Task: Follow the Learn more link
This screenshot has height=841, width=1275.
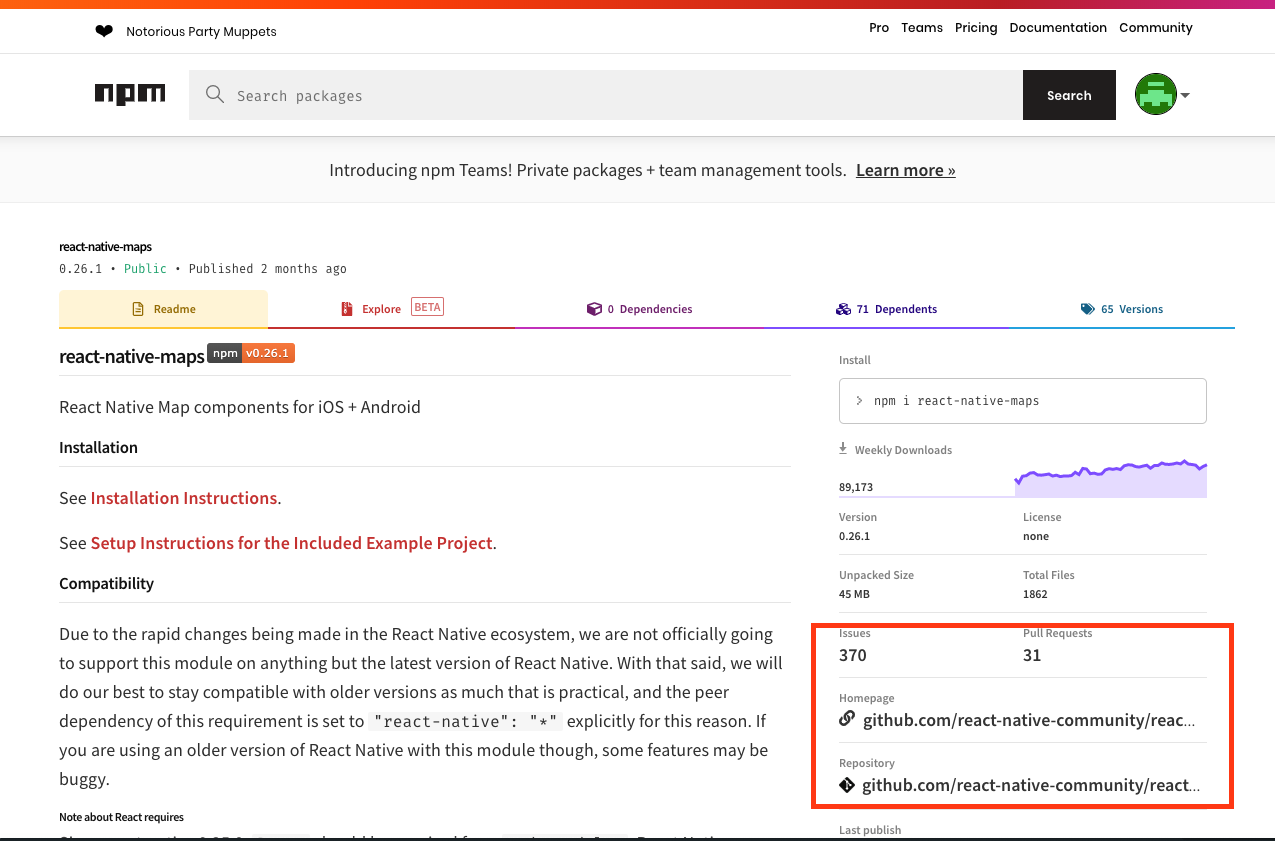Action: point(905,170)
